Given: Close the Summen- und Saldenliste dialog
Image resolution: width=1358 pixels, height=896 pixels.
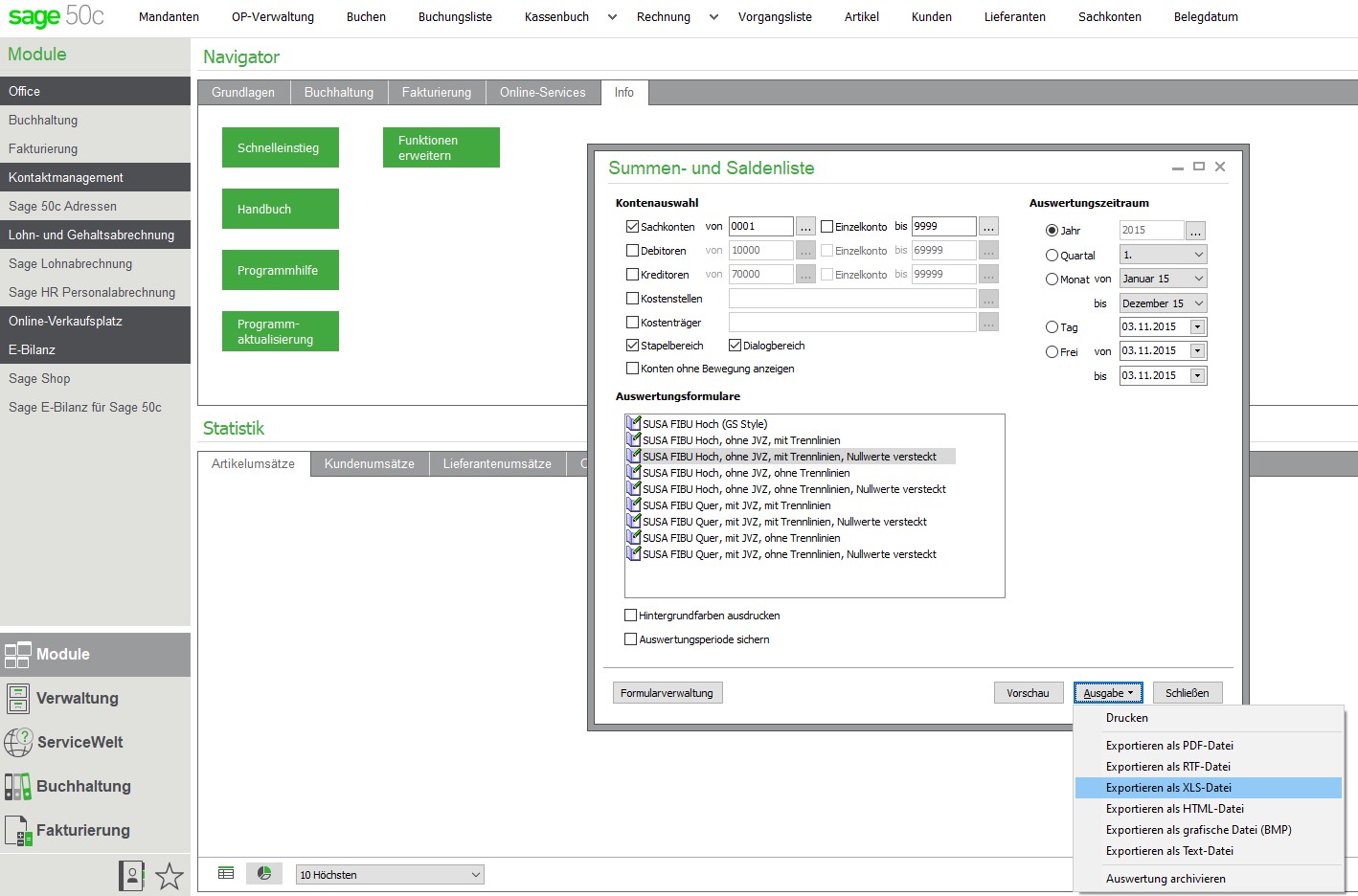Looking at the screenshot, I should pos(1220,167).
